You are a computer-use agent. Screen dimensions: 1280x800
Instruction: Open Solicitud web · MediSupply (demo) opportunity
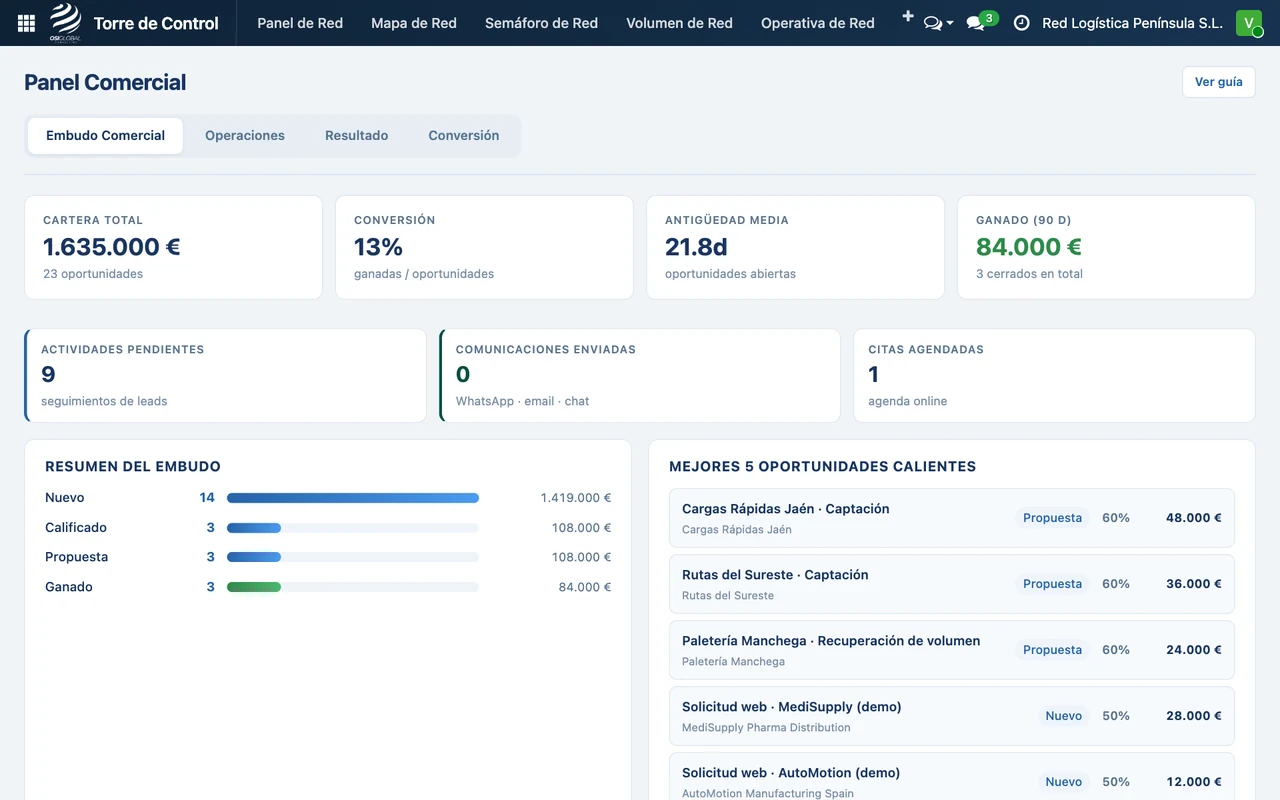click(952, 716)
